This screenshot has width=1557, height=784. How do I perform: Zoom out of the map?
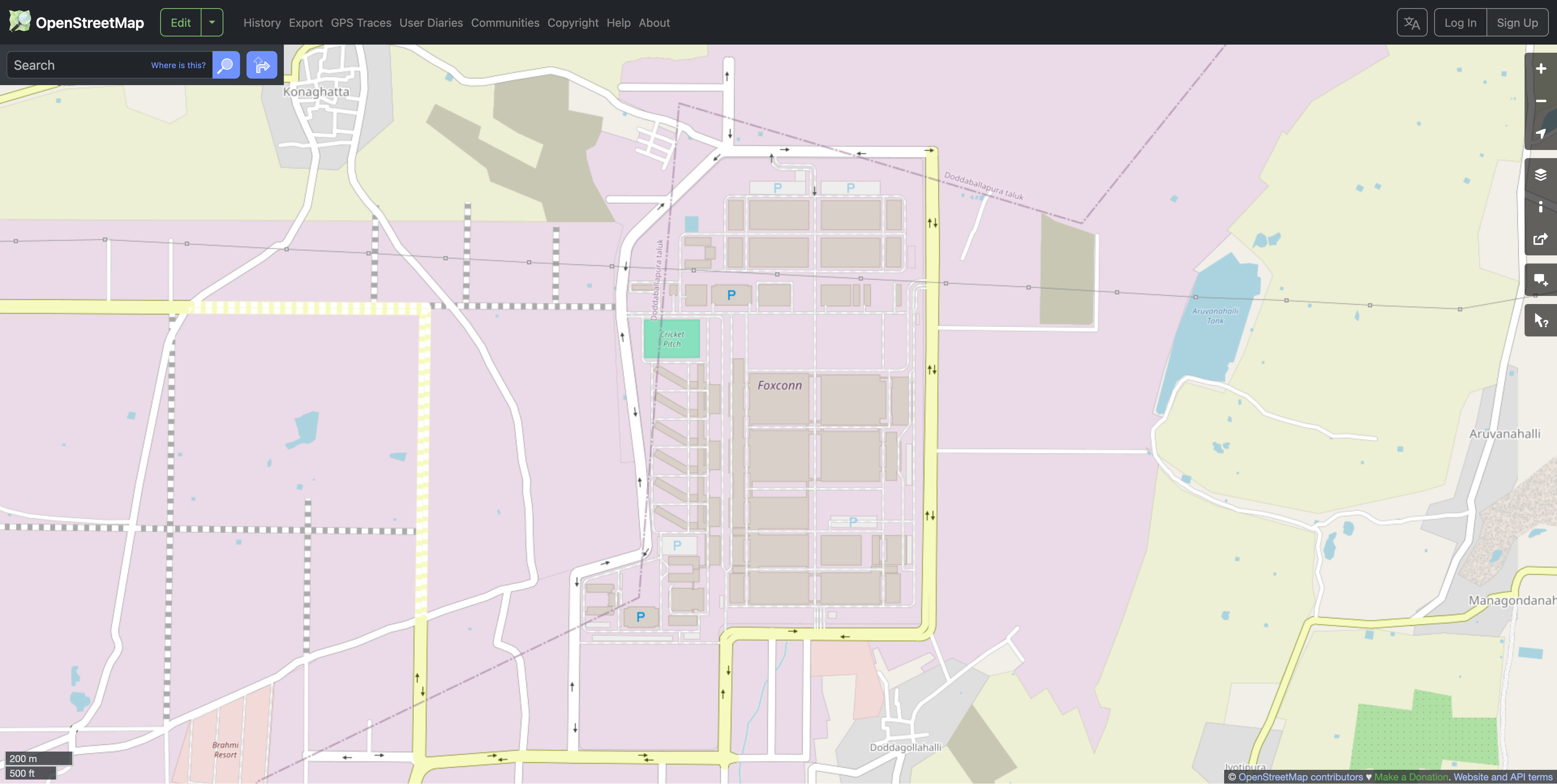point(1540,101)
